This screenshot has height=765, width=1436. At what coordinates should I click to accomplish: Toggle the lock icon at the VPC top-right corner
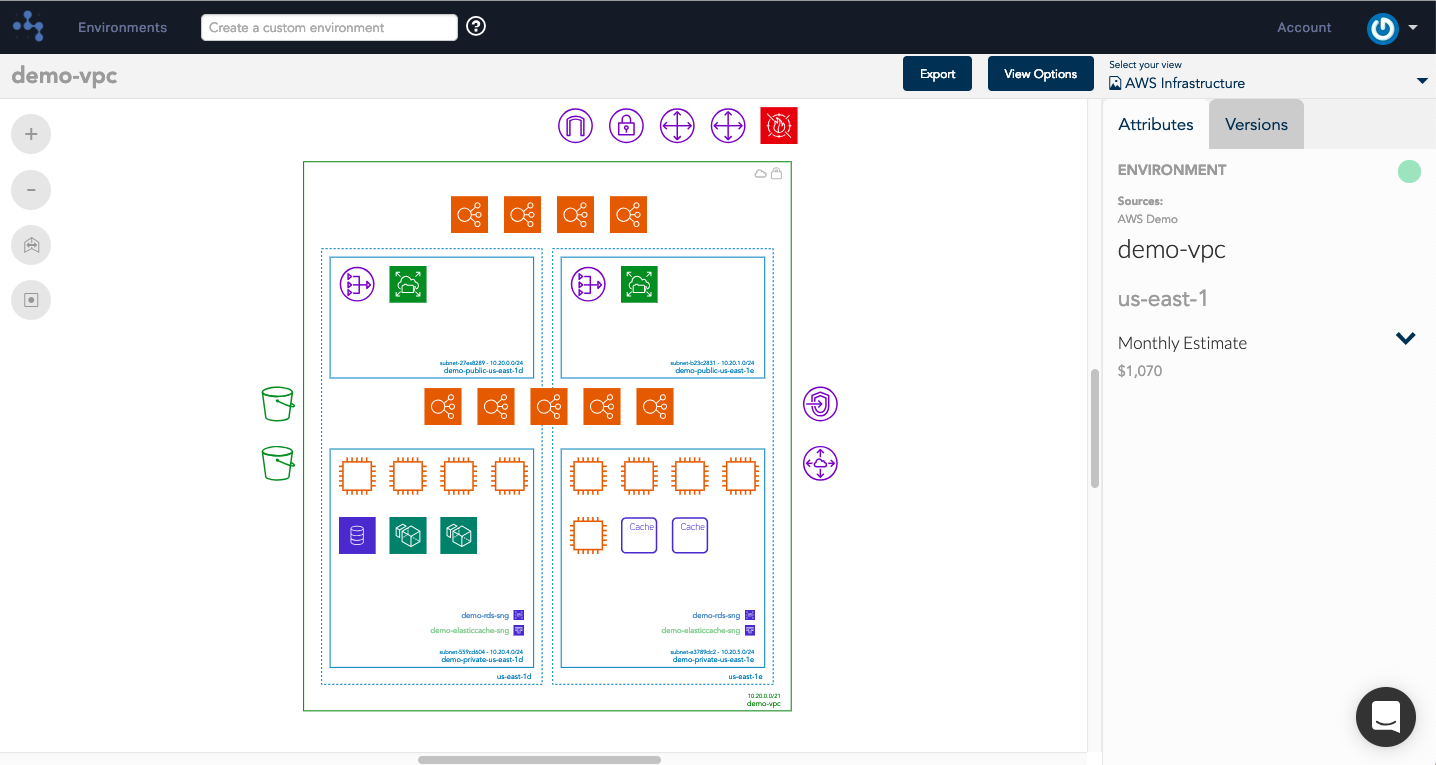tap(776, 172)
